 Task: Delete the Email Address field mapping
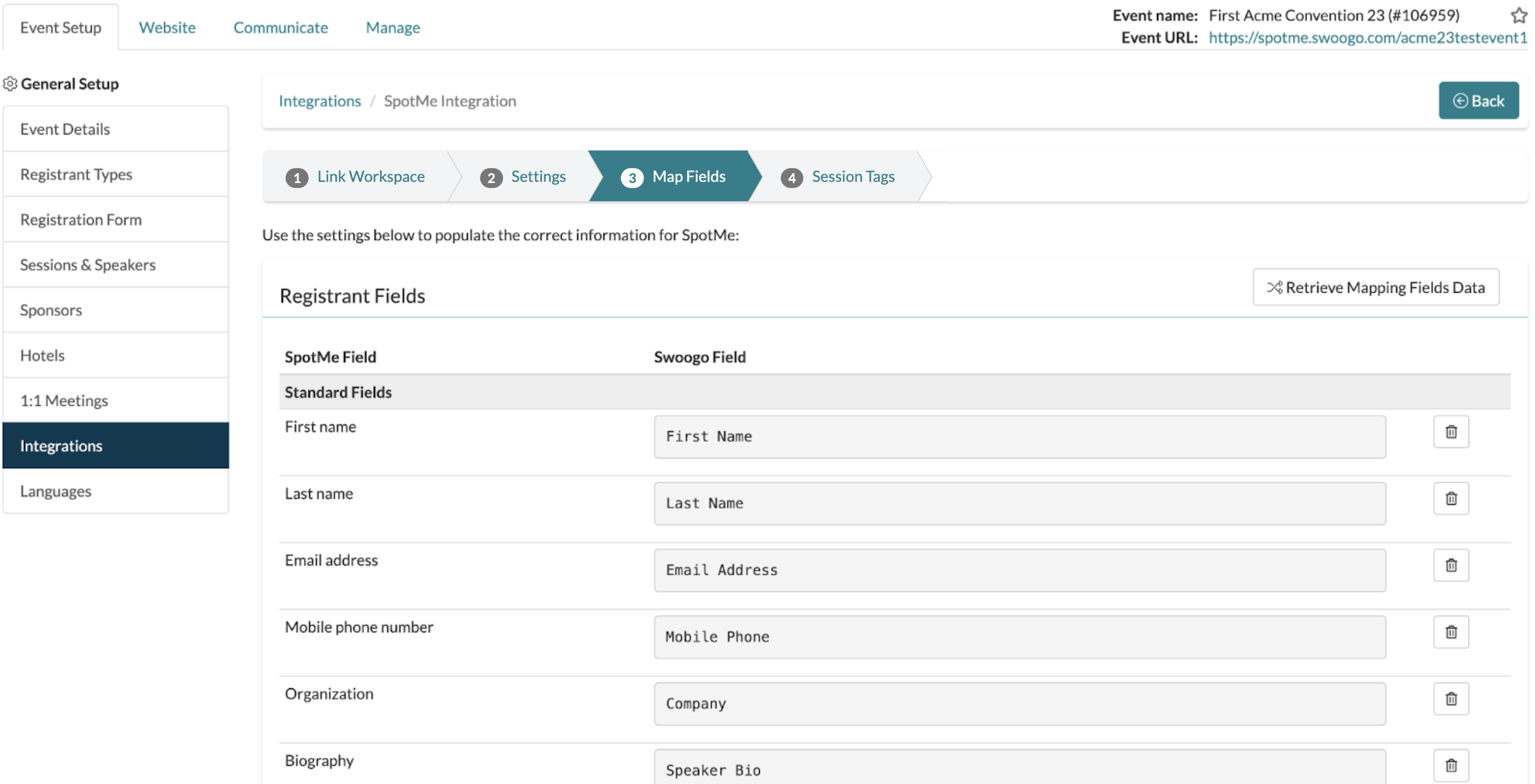pyautogui.click(x=1451, y=565)
